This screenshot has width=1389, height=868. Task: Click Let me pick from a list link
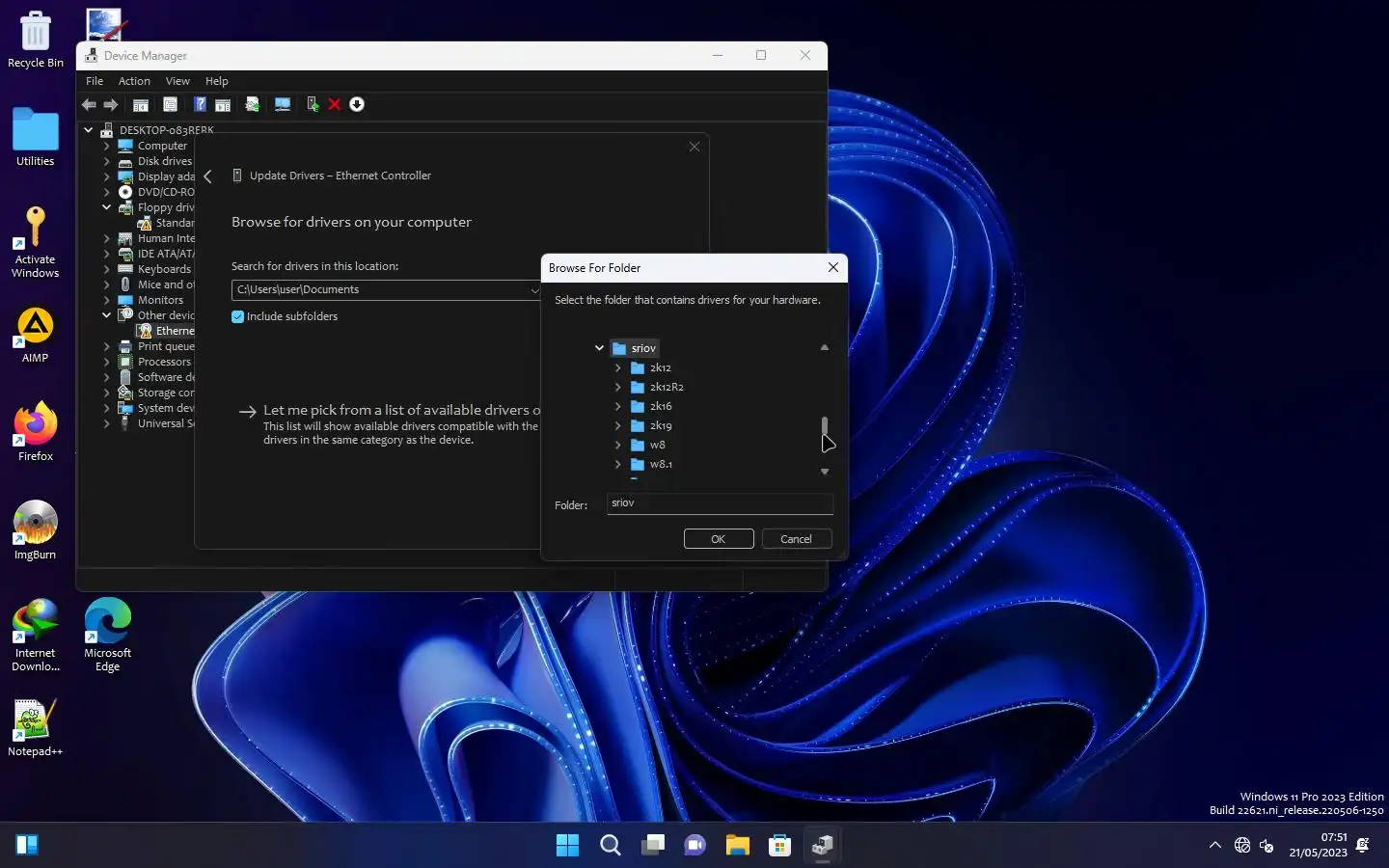click(401, 410)
